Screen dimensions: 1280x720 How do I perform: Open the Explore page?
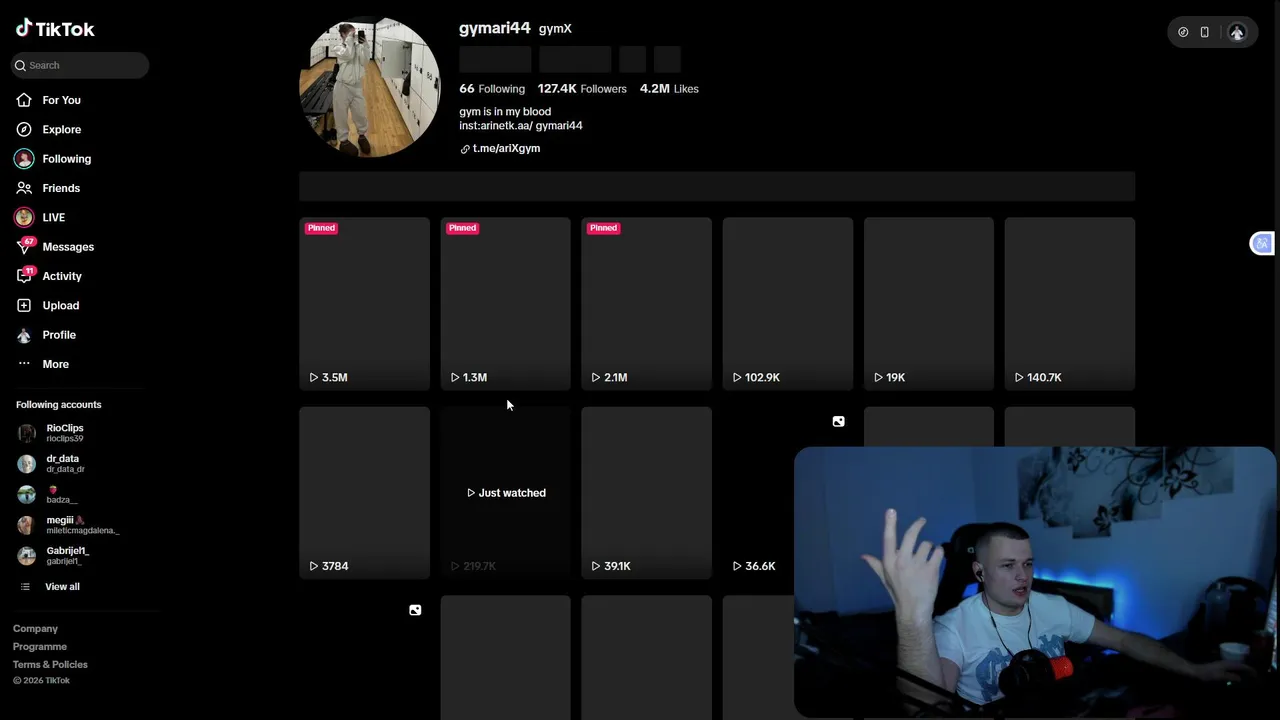click(x=61, y=129)
